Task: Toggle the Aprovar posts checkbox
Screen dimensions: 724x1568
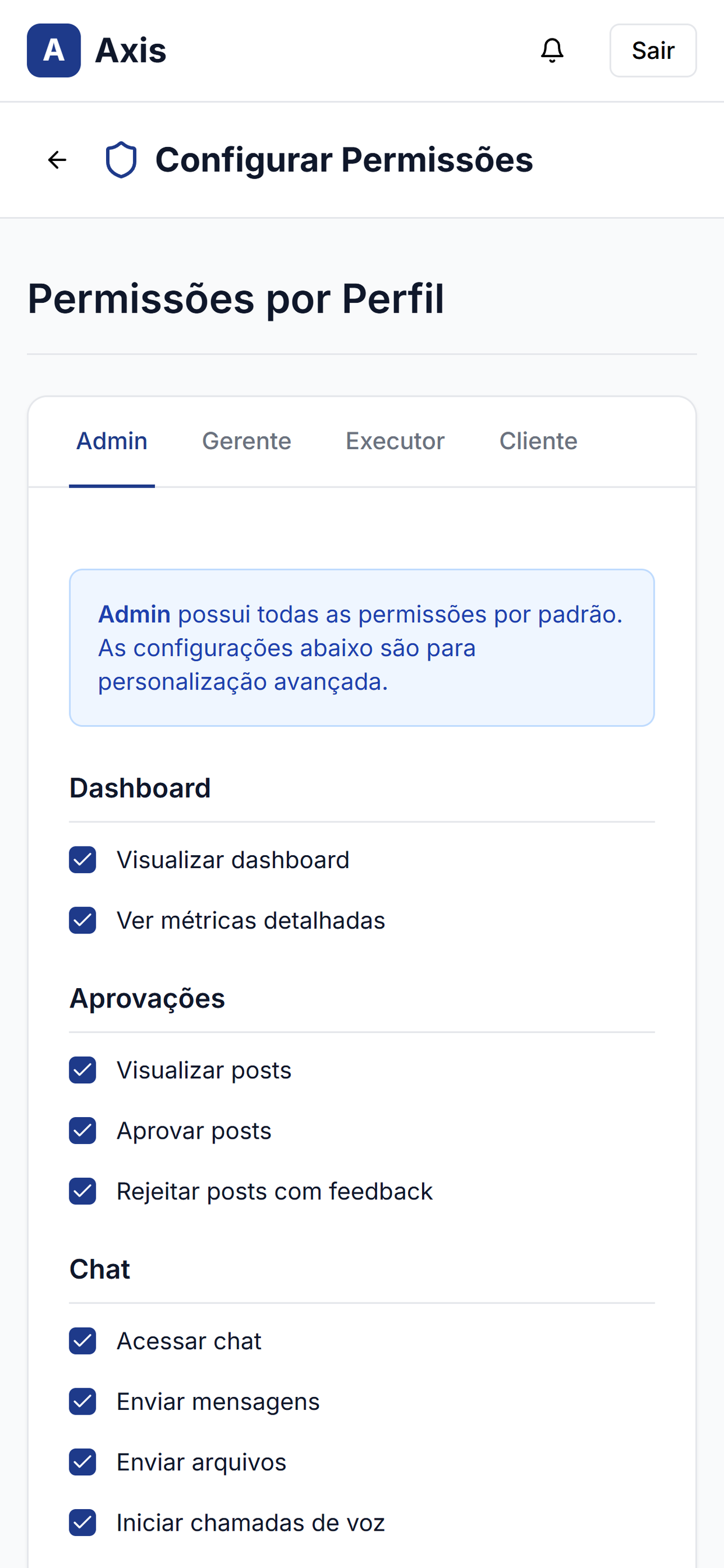Action: pyautogui.click(x=83, y=1131)
